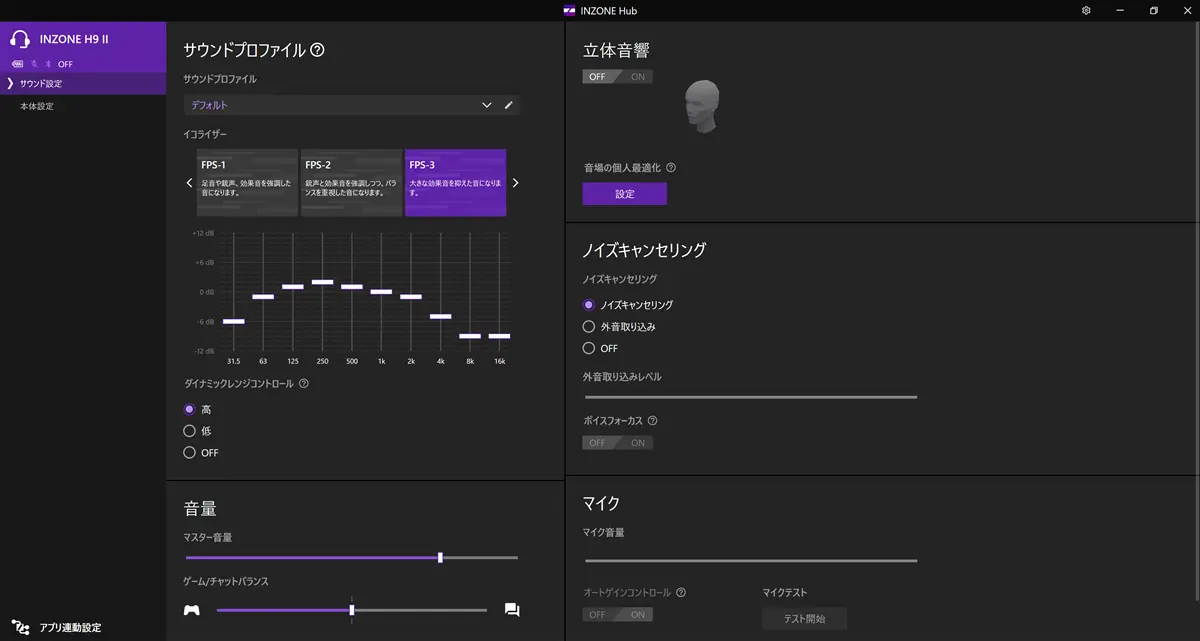Image resolution: width=1200 pixels, height=641 pixels.
Task: Open アプリ連動設定 at the sidebar bottom
Action: tap(70, 628)
